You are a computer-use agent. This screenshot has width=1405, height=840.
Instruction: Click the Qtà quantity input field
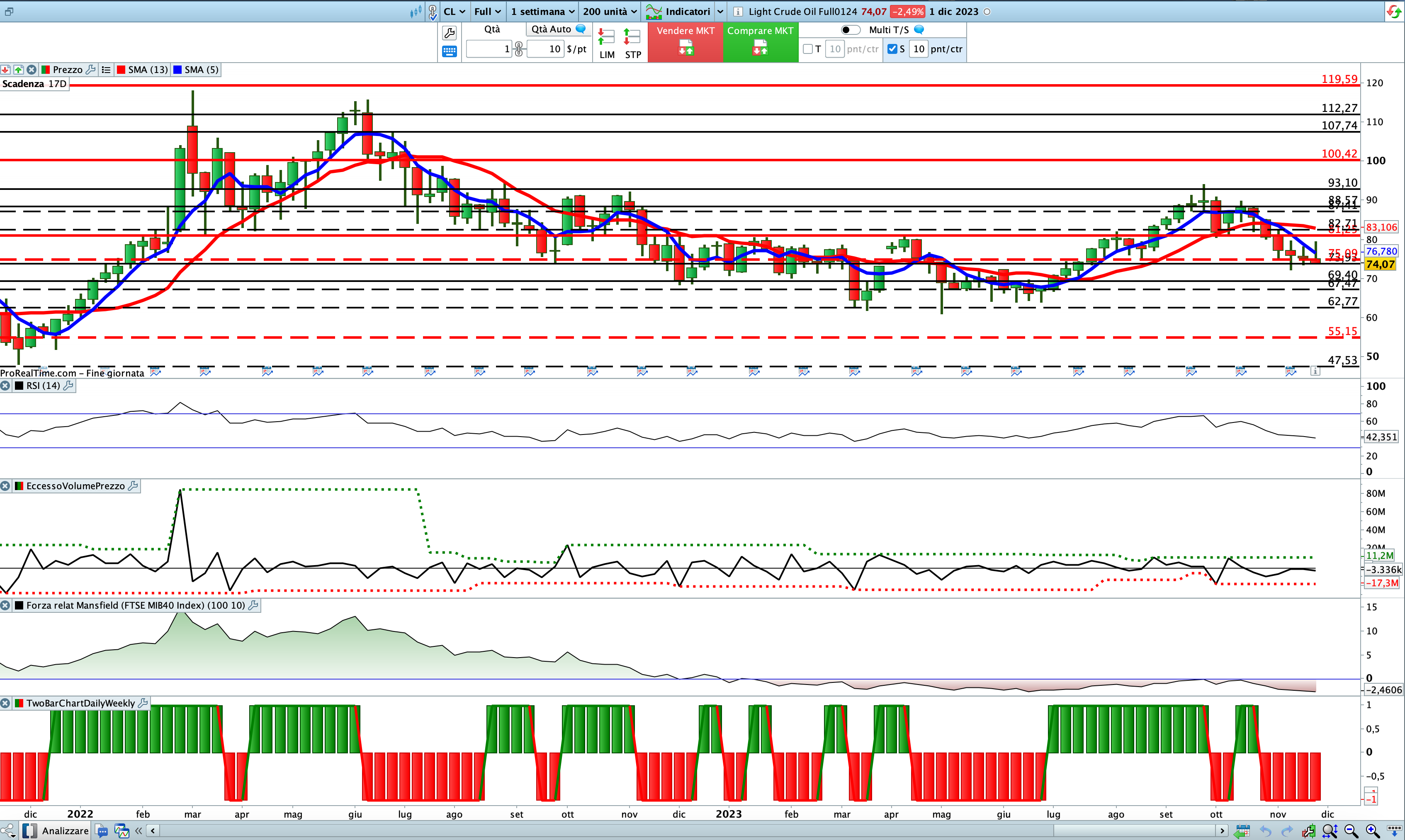(x=489, y=49)
